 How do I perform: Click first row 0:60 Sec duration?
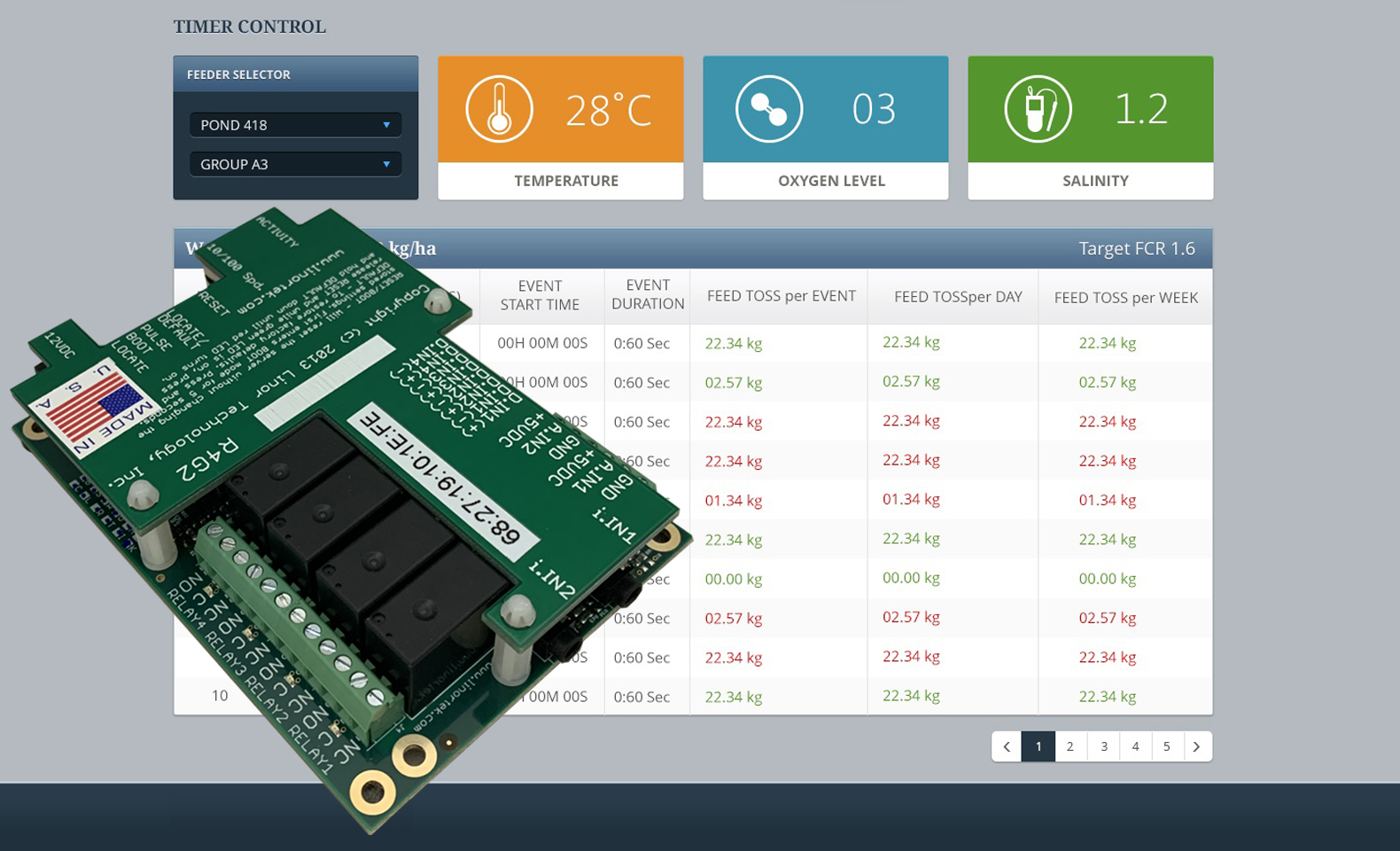click(x=642, y=343)
